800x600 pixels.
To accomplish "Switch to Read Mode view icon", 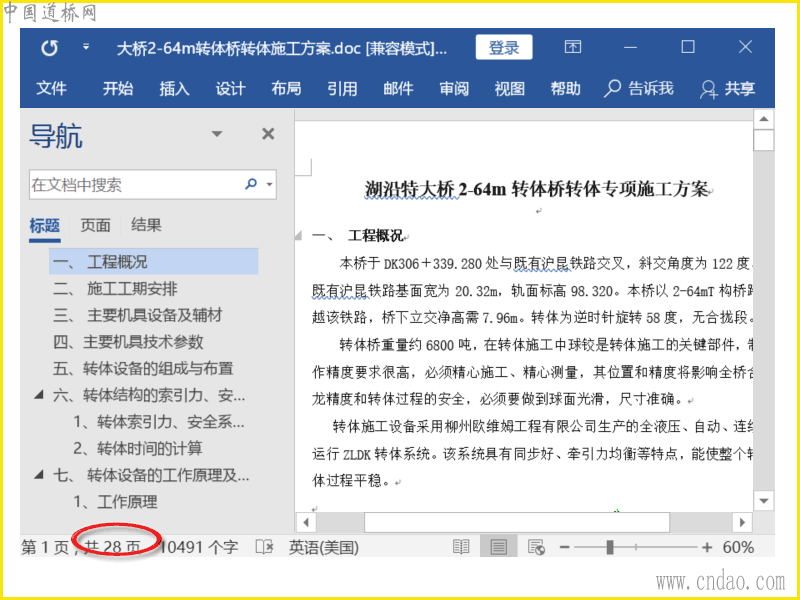I will (461, 547).
